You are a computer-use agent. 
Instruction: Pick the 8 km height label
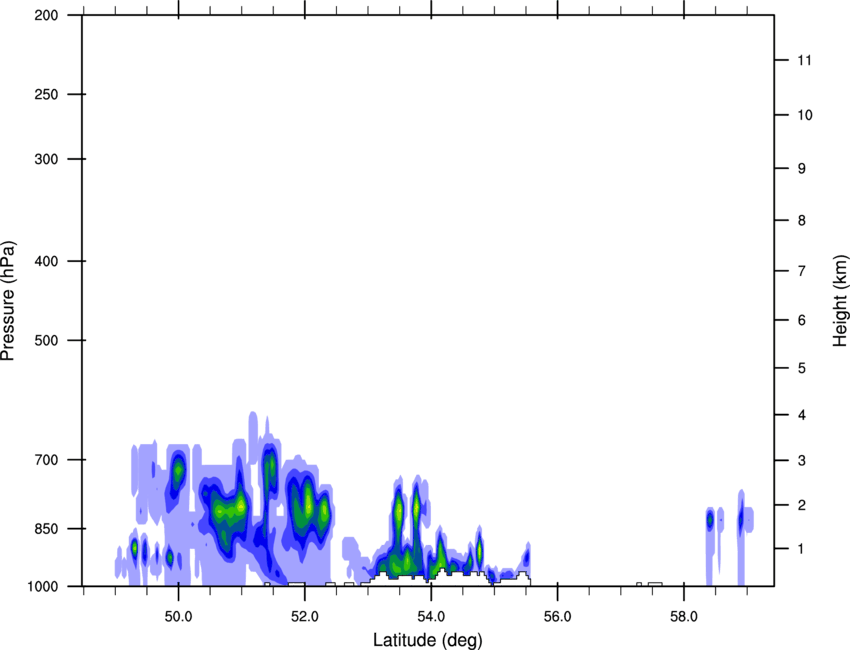click(x=802, y=220)
